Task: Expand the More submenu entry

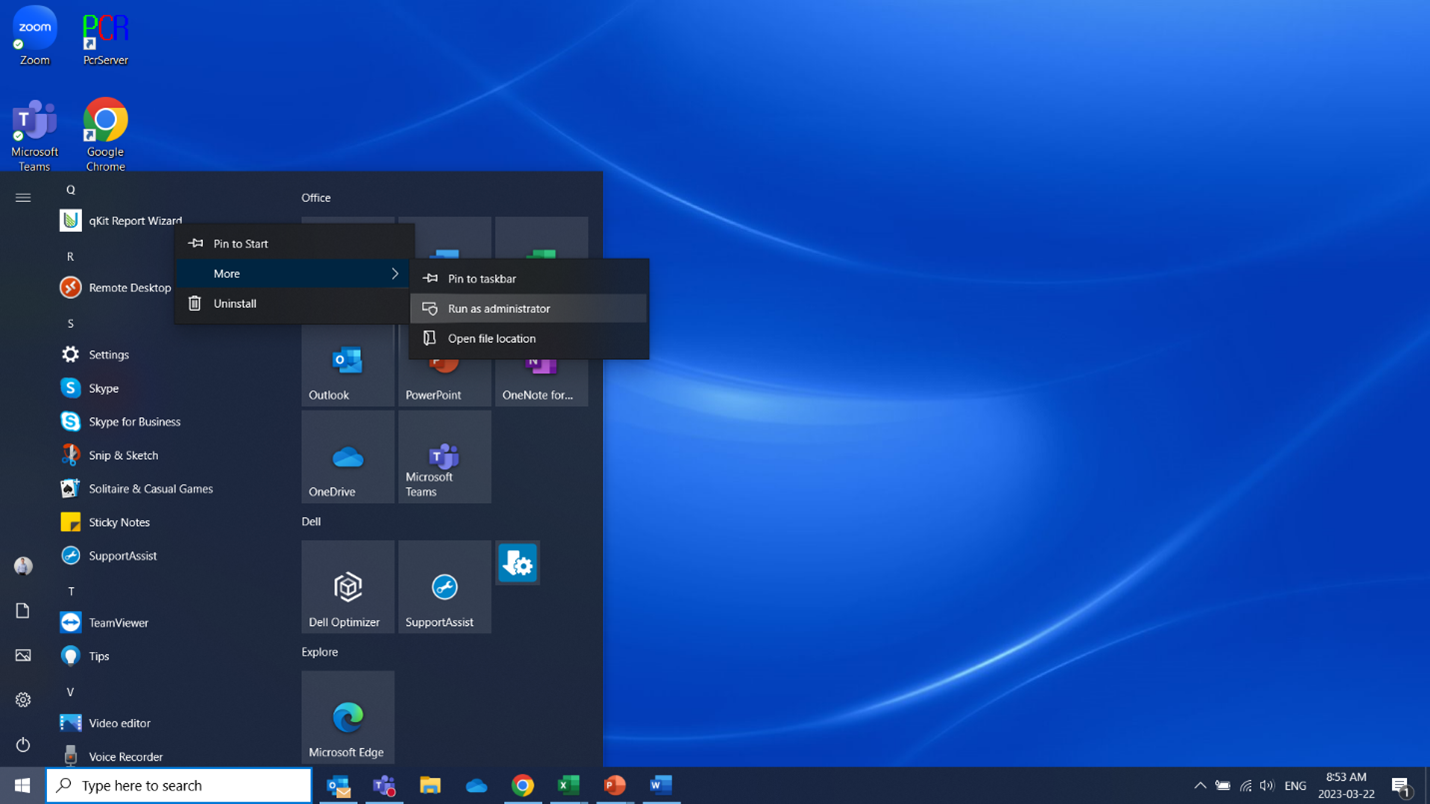Action: click(294, 273)
